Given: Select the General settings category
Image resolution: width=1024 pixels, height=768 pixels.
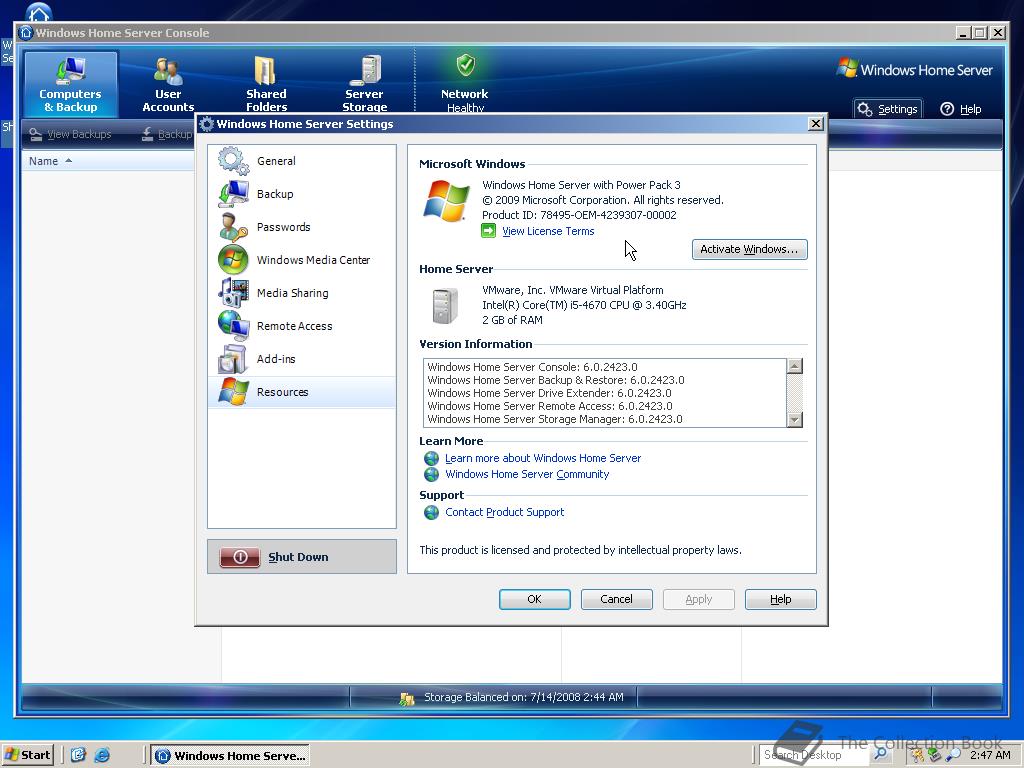Looking at the screenshot, I should (x=302, y=161).
